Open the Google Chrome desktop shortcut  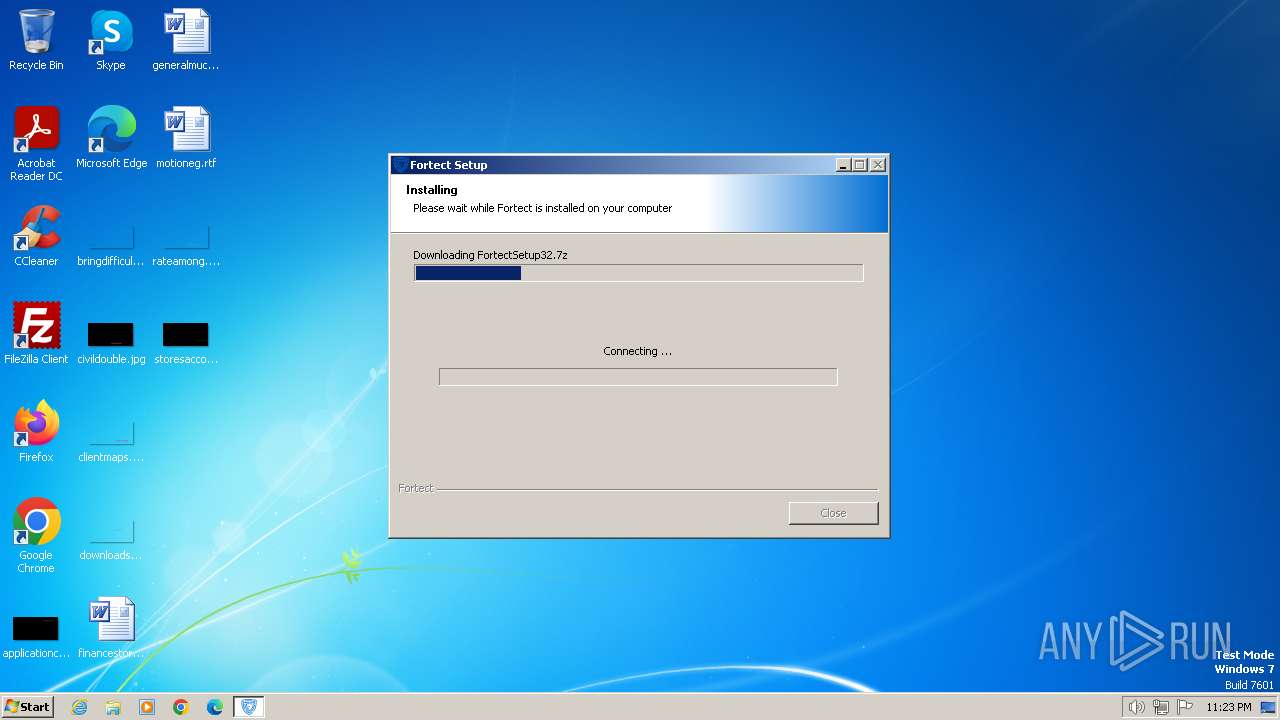pyautogui.click(x=36, y=536)
